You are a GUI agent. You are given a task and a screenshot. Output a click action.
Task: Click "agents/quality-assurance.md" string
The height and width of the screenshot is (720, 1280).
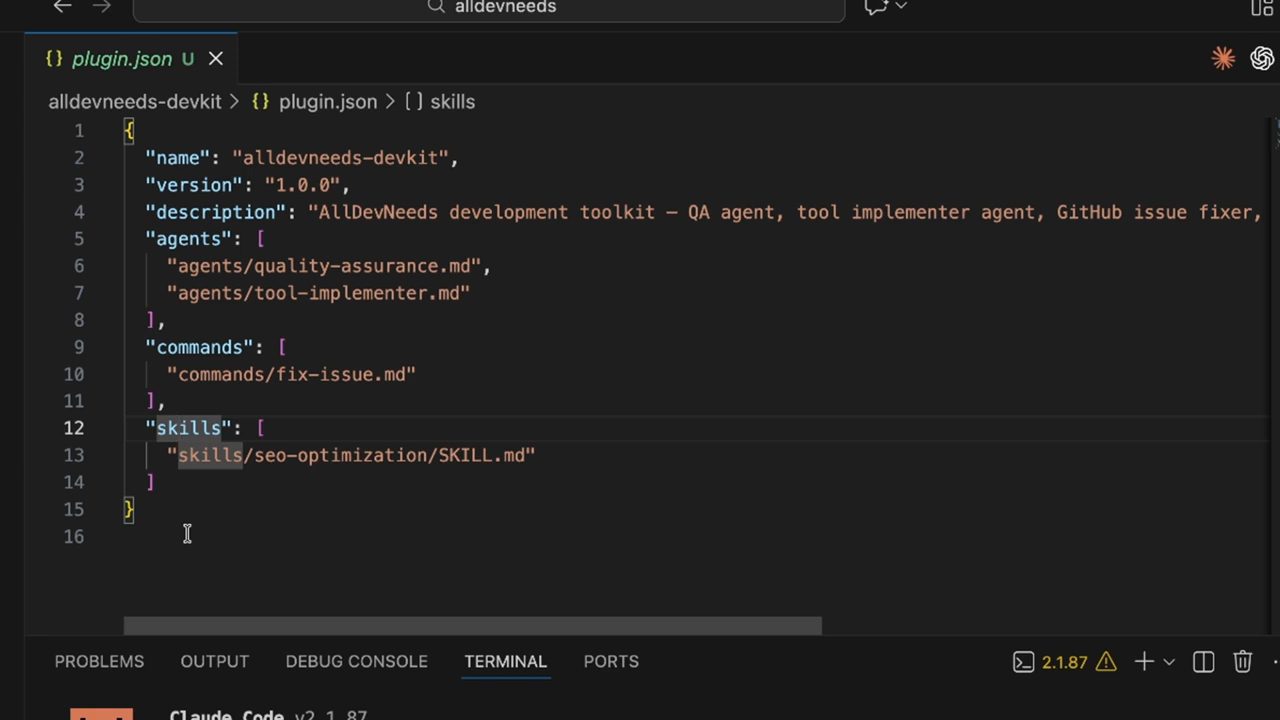coord(324,266)
